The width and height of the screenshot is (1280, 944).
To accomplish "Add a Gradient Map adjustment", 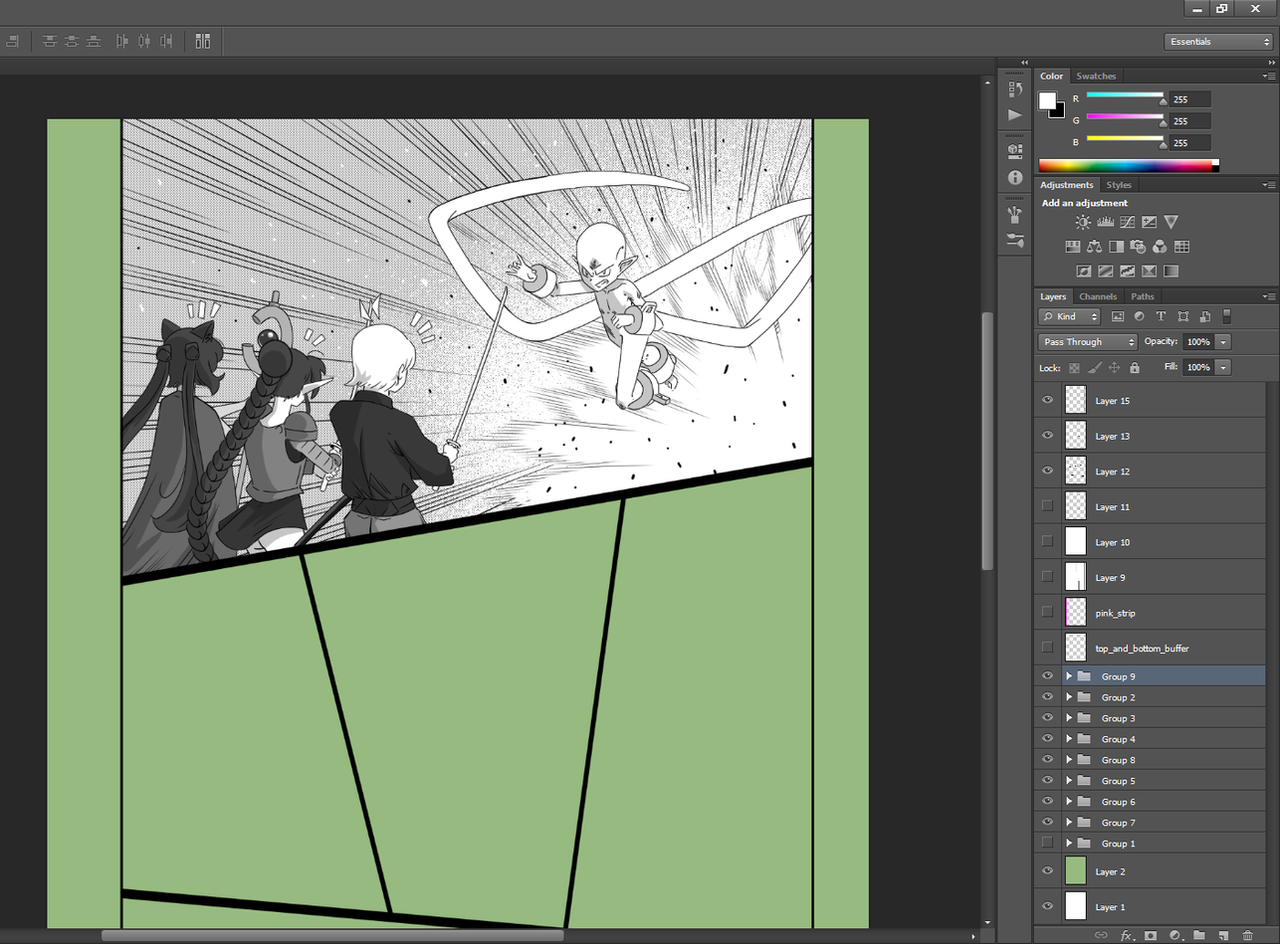I will (1171, 271).
